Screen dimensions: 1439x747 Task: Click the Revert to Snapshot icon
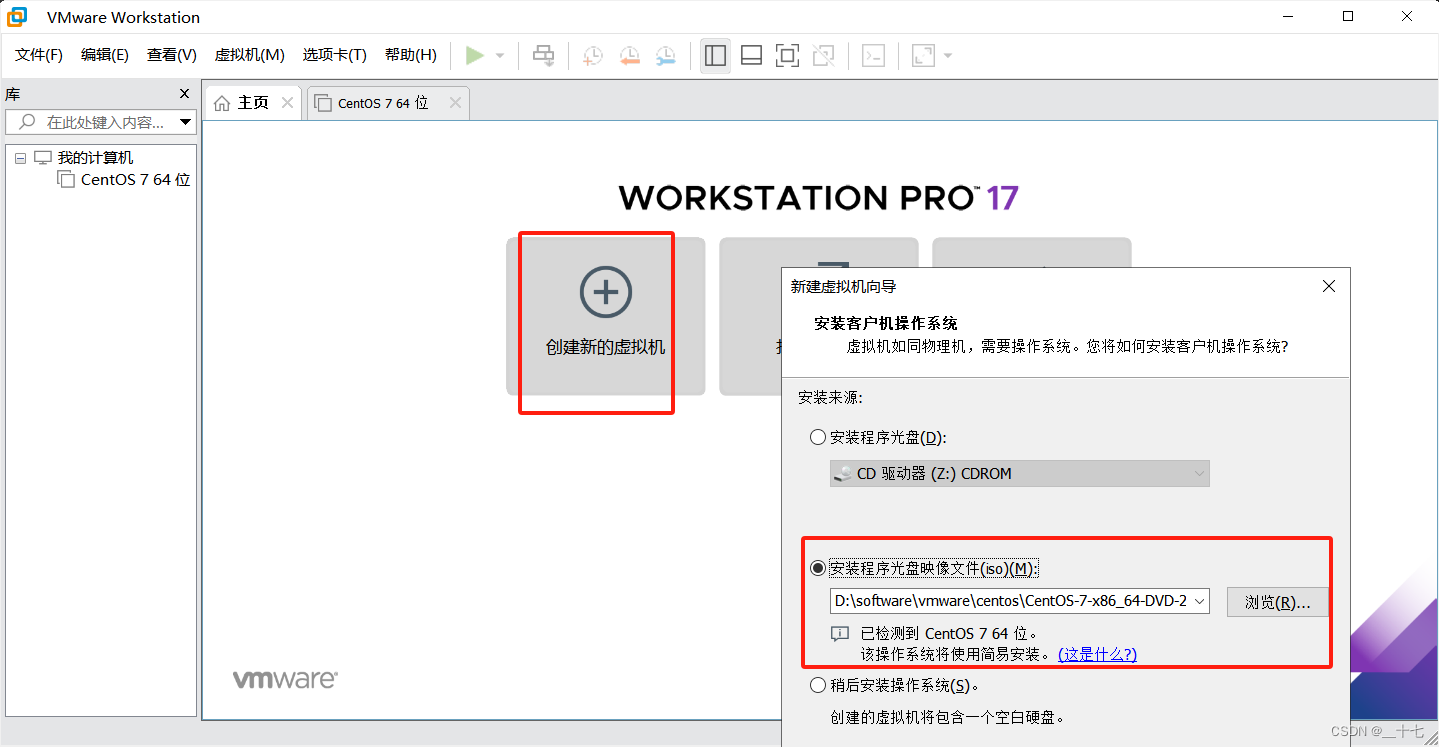[x=629, y=56]
